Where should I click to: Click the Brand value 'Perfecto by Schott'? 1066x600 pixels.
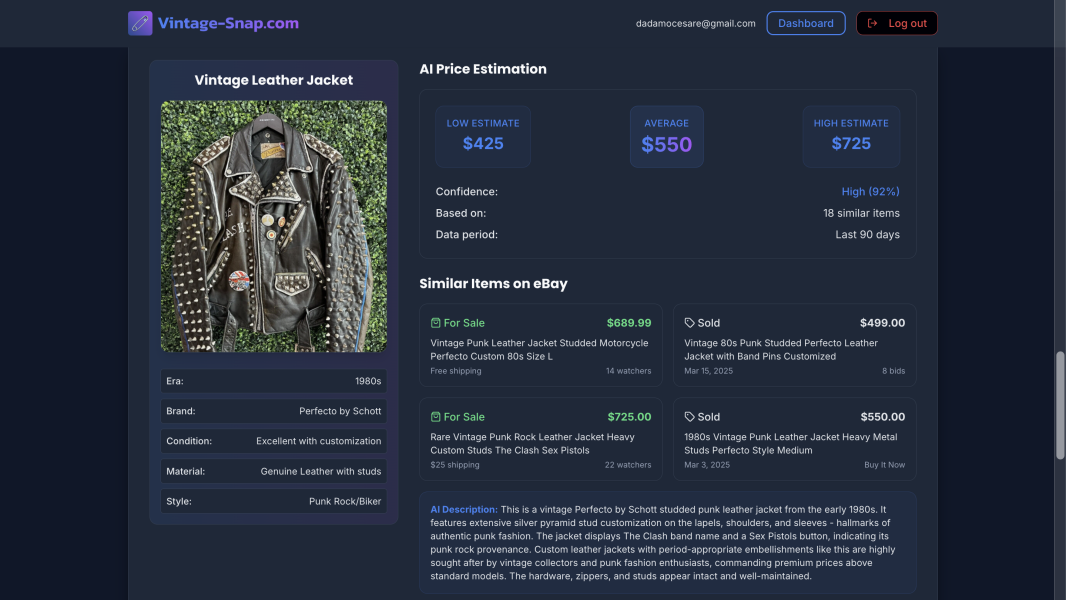pos(340,411)
